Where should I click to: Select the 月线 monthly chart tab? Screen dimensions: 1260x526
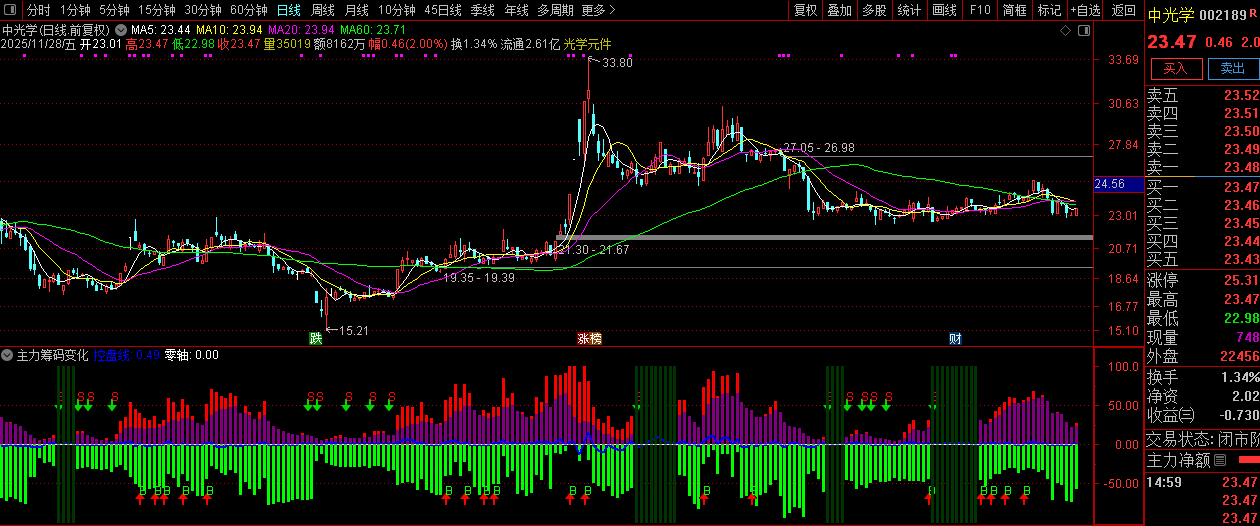pyautogui.click(x=356, y=10)
